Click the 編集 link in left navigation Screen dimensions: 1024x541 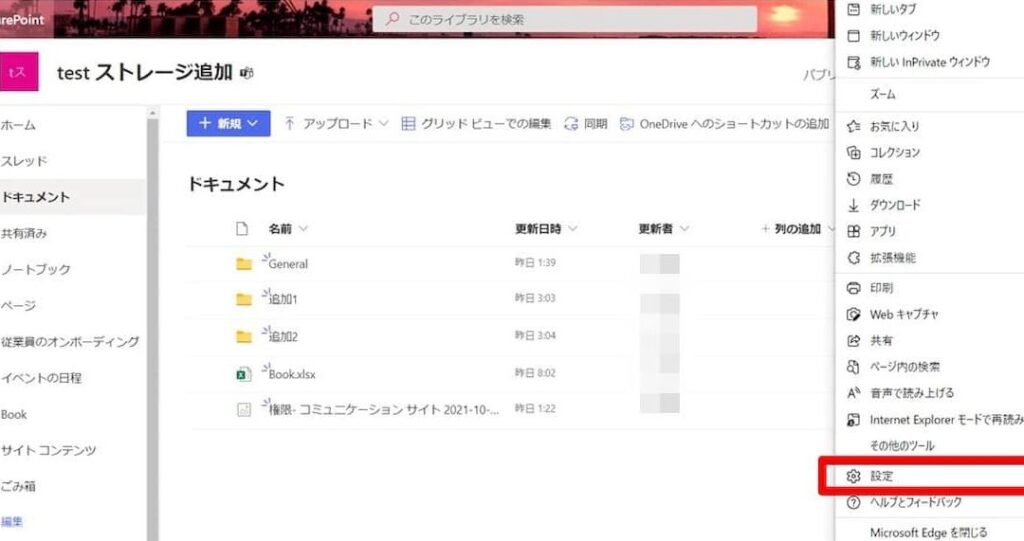[x=11, y=521]
